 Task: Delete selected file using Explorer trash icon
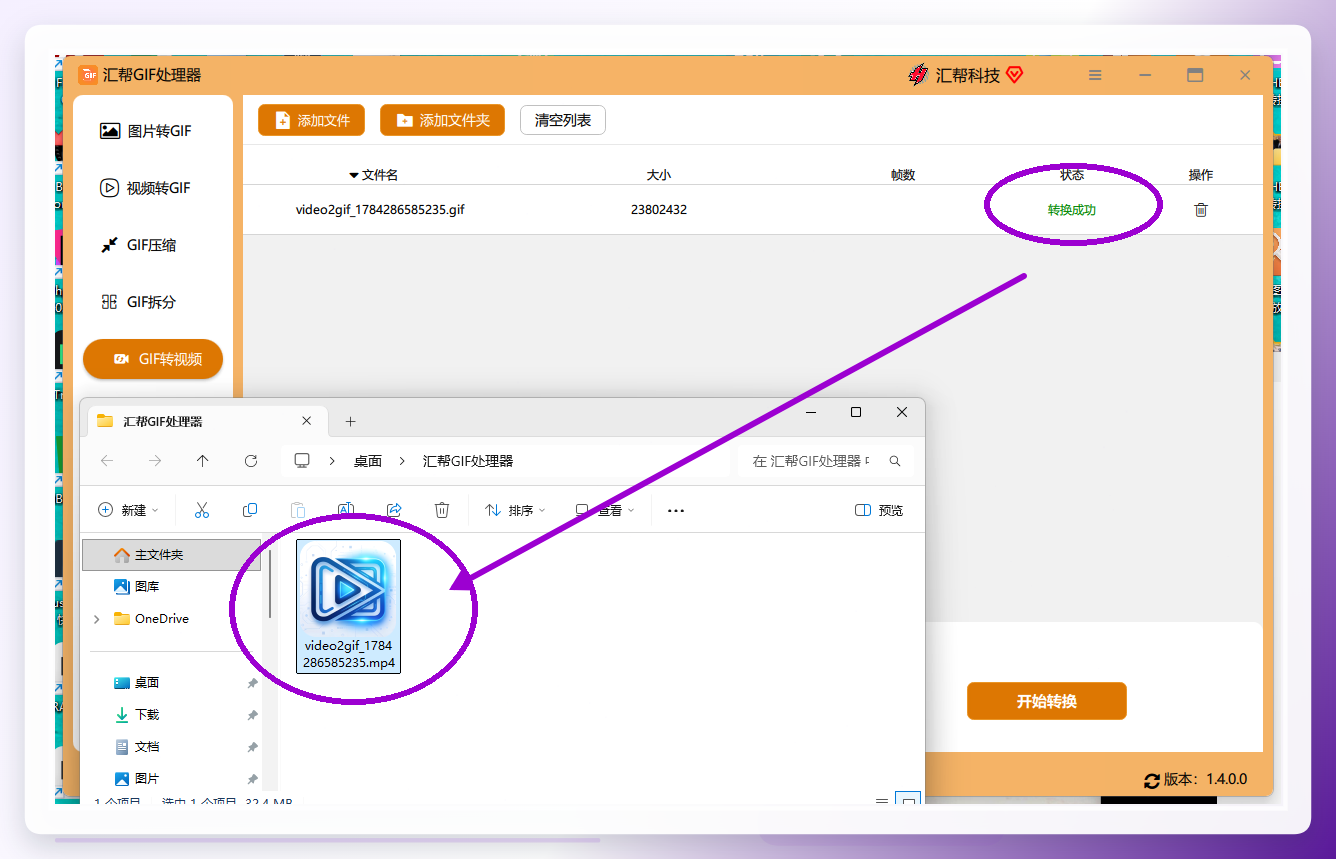[x=442, y=510]
